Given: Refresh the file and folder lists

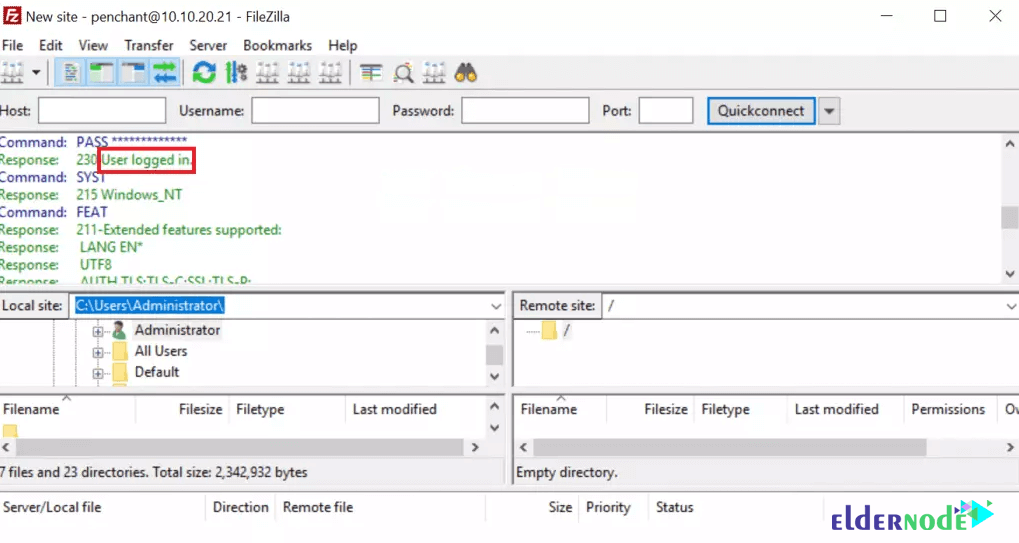Looking at the screenshot, I should coord(204,73).
